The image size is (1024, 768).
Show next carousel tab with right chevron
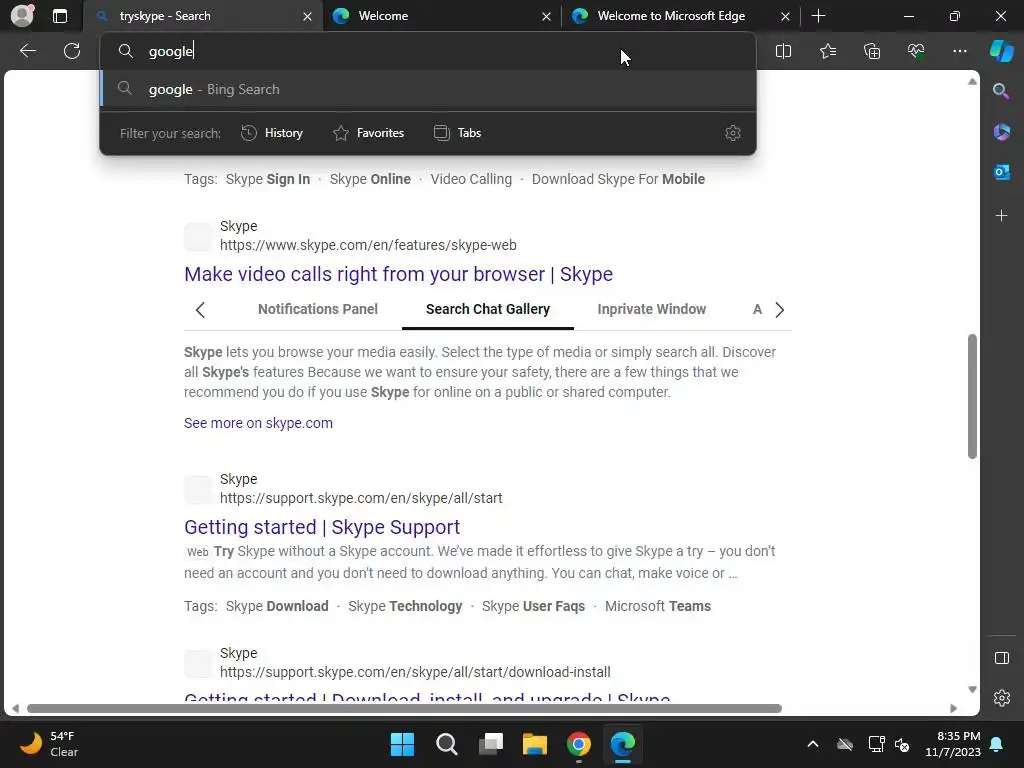click(x=779, y=310)
